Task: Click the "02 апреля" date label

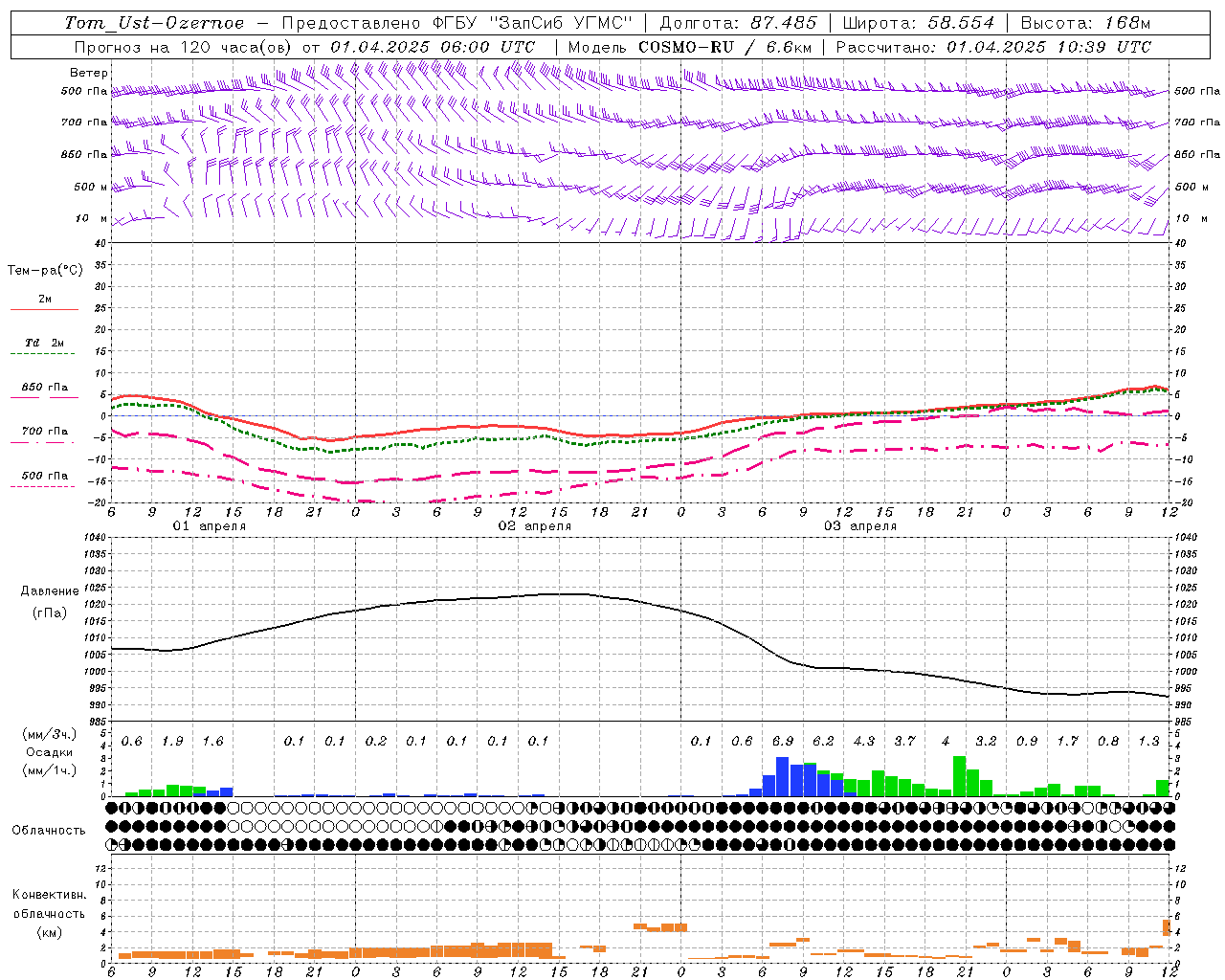Action: (534, 526)
